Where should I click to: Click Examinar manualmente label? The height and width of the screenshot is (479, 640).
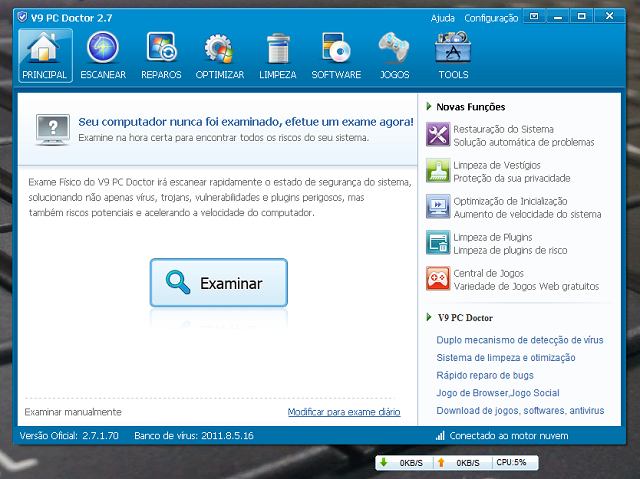coord(73,412)
